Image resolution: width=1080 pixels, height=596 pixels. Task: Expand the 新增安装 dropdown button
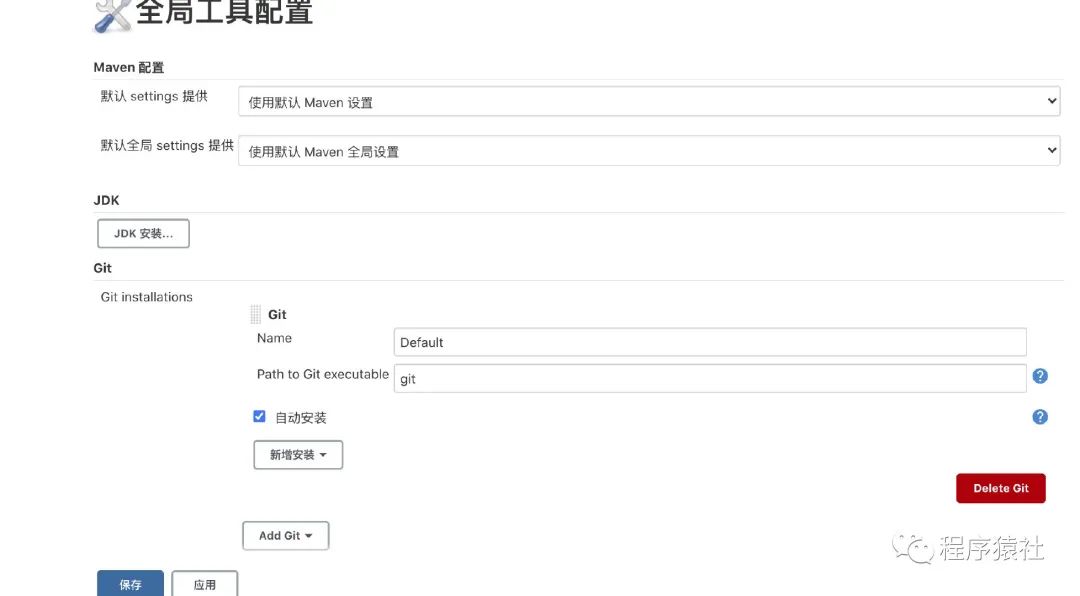[x=298, y=455]
